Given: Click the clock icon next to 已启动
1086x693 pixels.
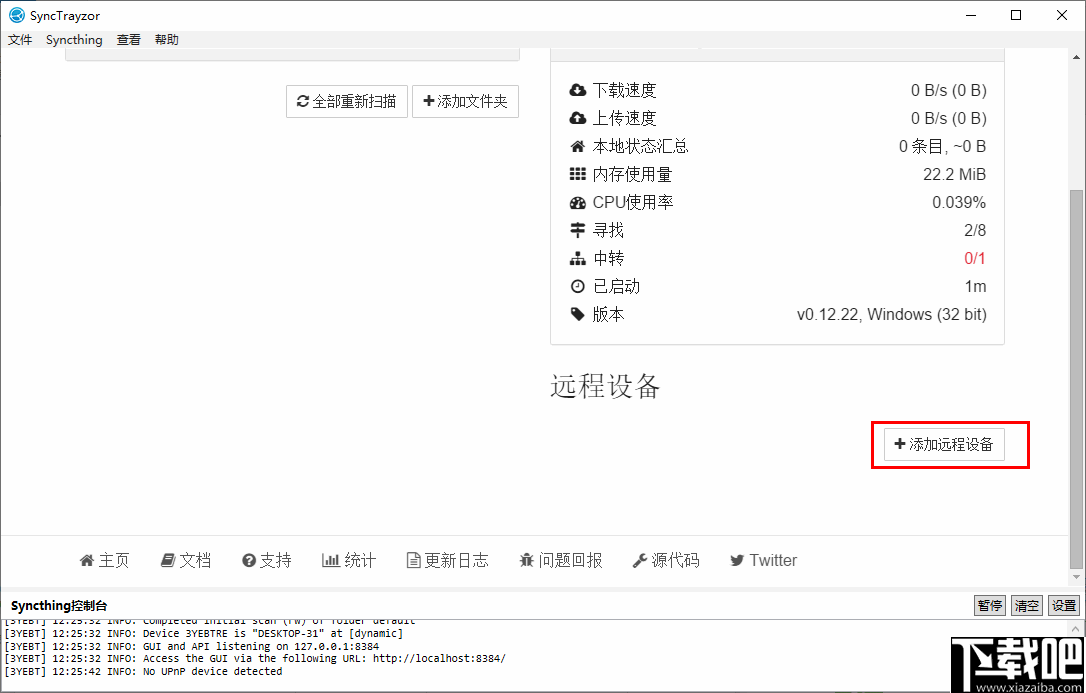Looking at the screenshot, I should 578,286.
